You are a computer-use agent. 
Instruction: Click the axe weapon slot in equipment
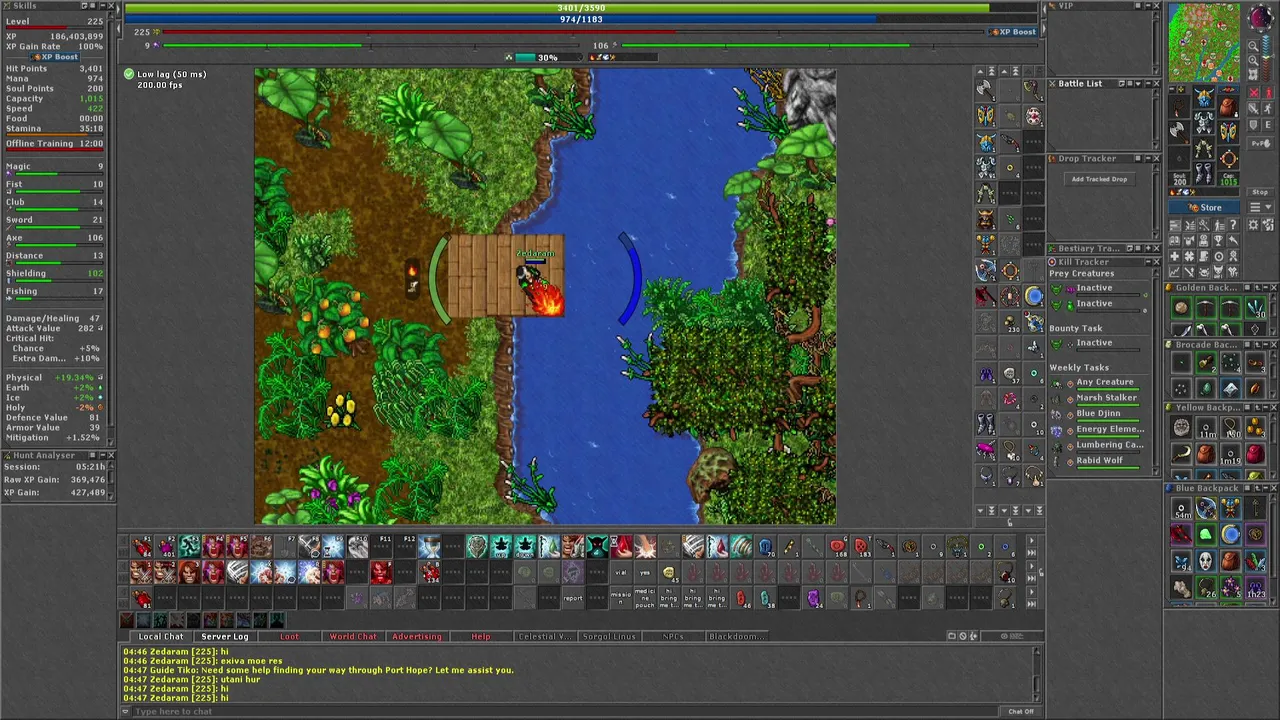pos(1180,131)
